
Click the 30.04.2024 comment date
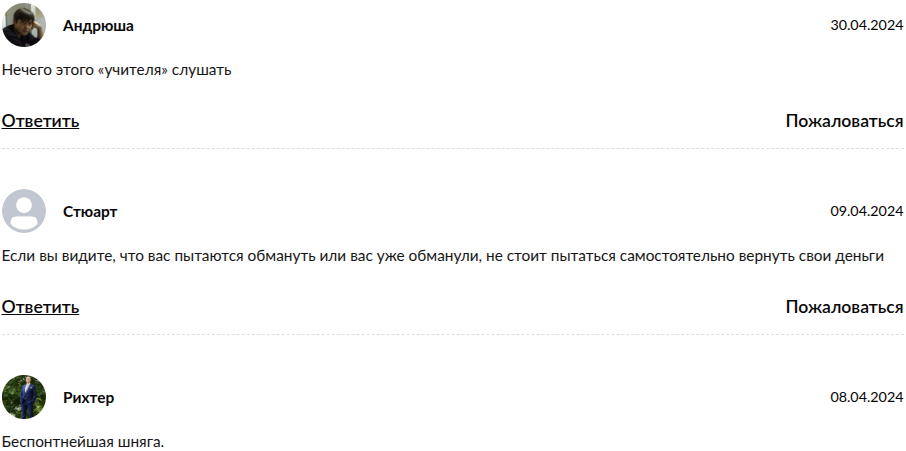pyautogui.click(x=866, y=26)
